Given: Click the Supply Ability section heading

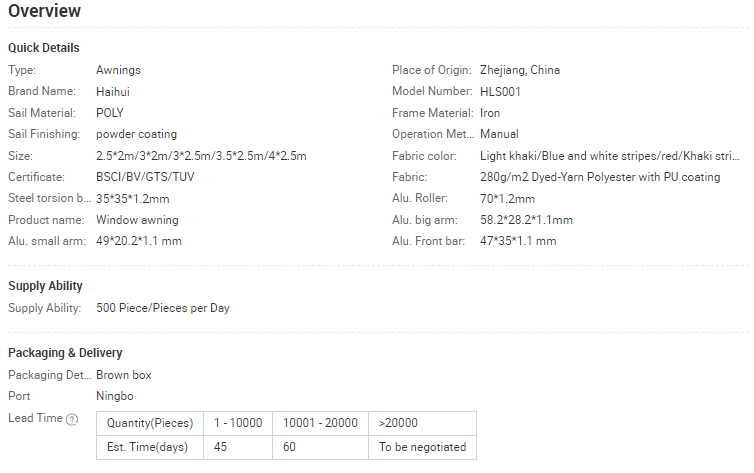Looking at the screenshot, I should 45,286.
